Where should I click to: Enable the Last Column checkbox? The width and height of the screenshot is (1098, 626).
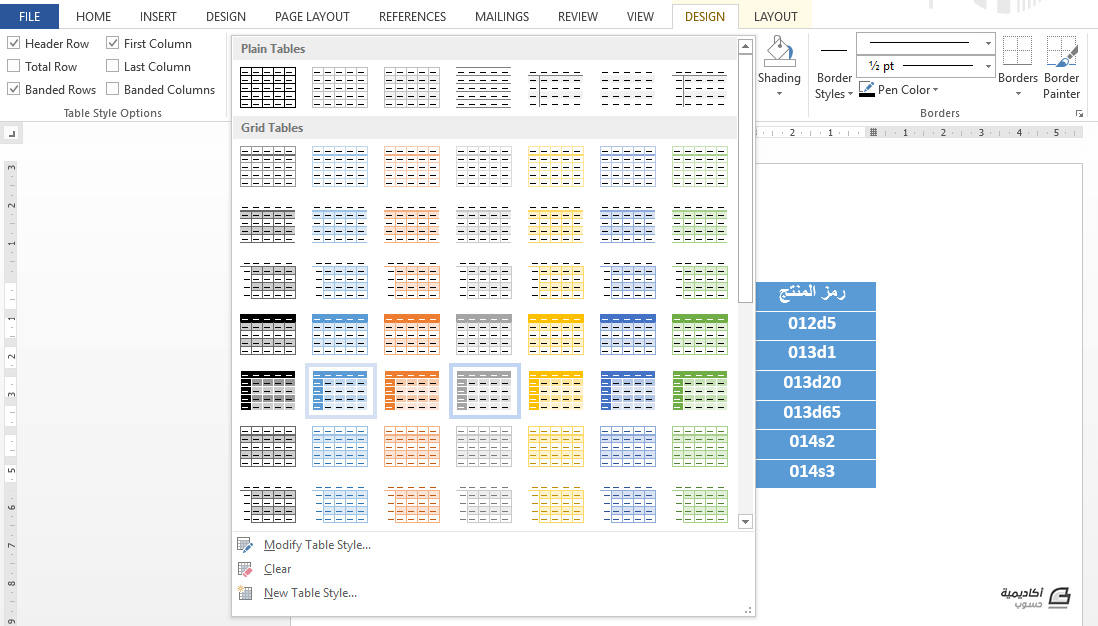pyautogui.click(x=112, y=67)
